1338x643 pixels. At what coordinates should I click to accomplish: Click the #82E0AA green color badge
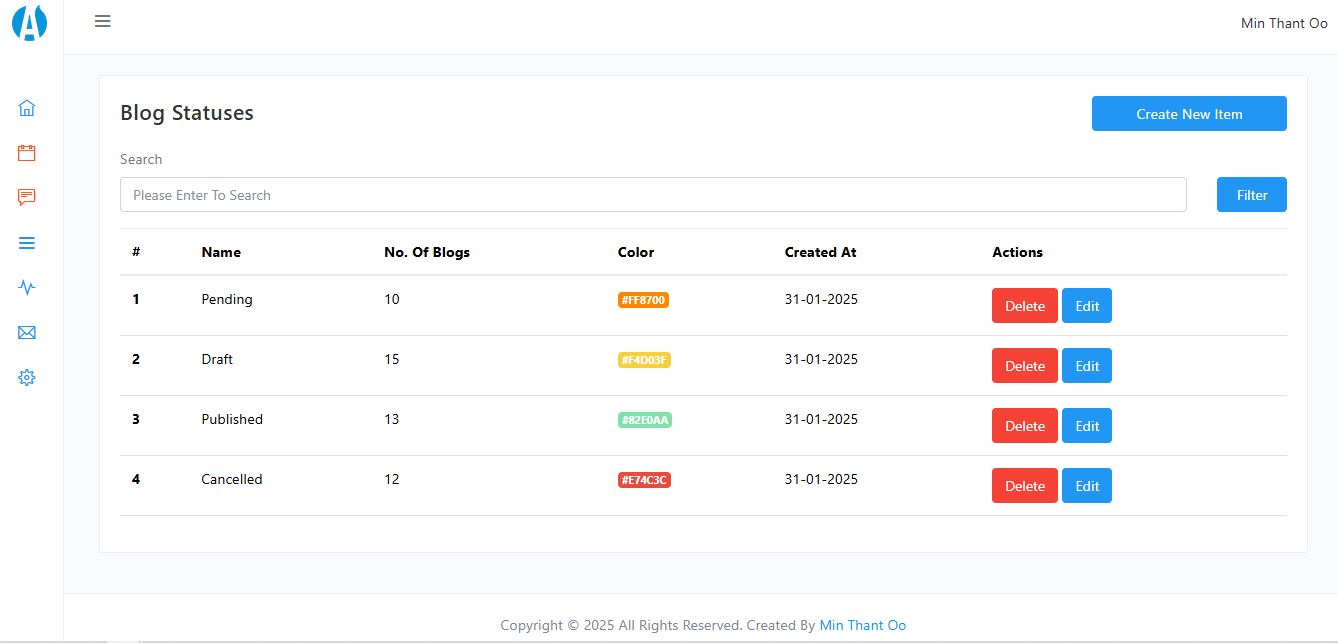(644, 420)
